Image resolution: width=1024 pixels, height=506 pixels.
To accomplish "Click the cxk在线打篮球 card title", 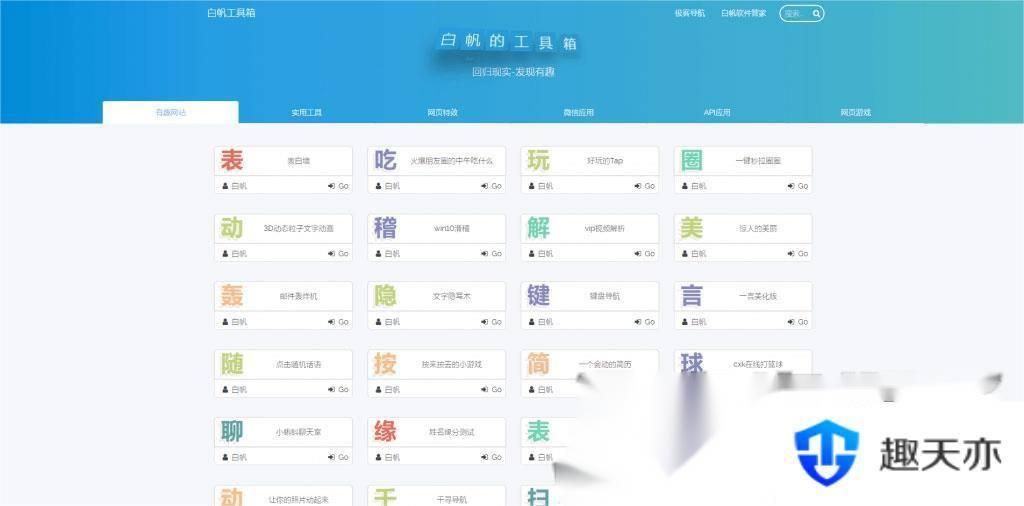I will pos(758,364).
